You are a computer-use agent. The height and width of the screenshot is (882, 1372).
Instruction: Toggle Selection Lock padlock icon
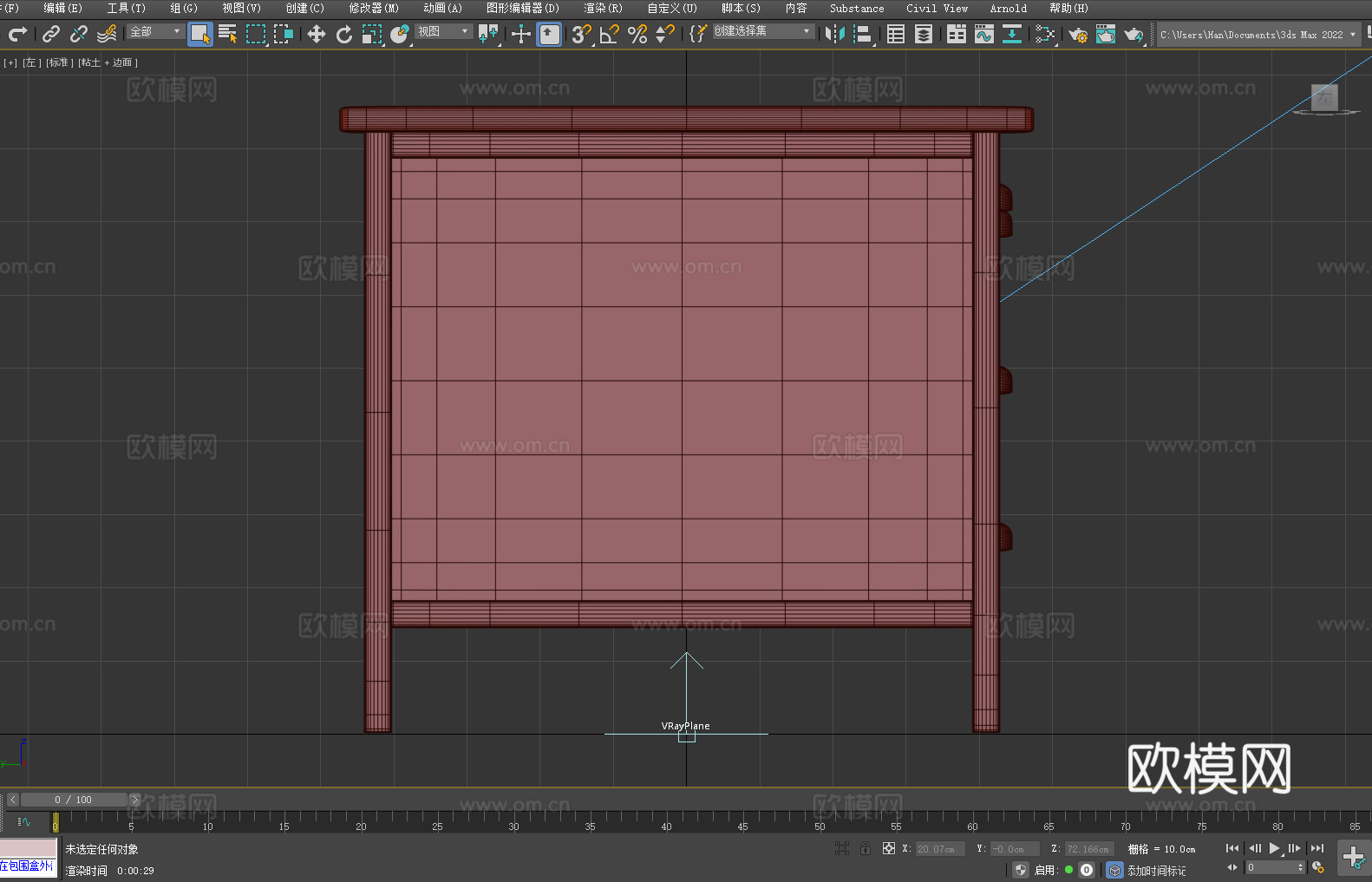click(x=866, y=848)
